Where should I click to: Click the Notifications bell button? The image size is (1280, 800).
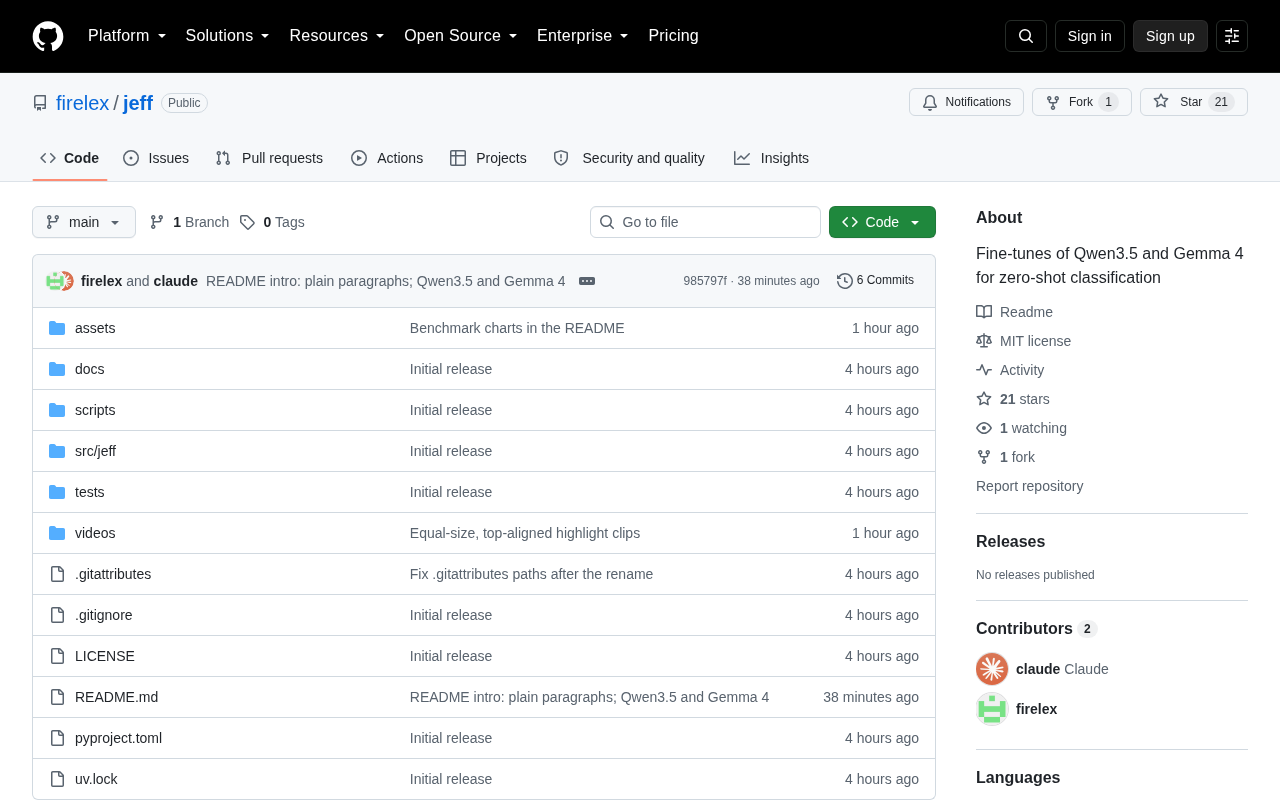(x=966, y=102)
